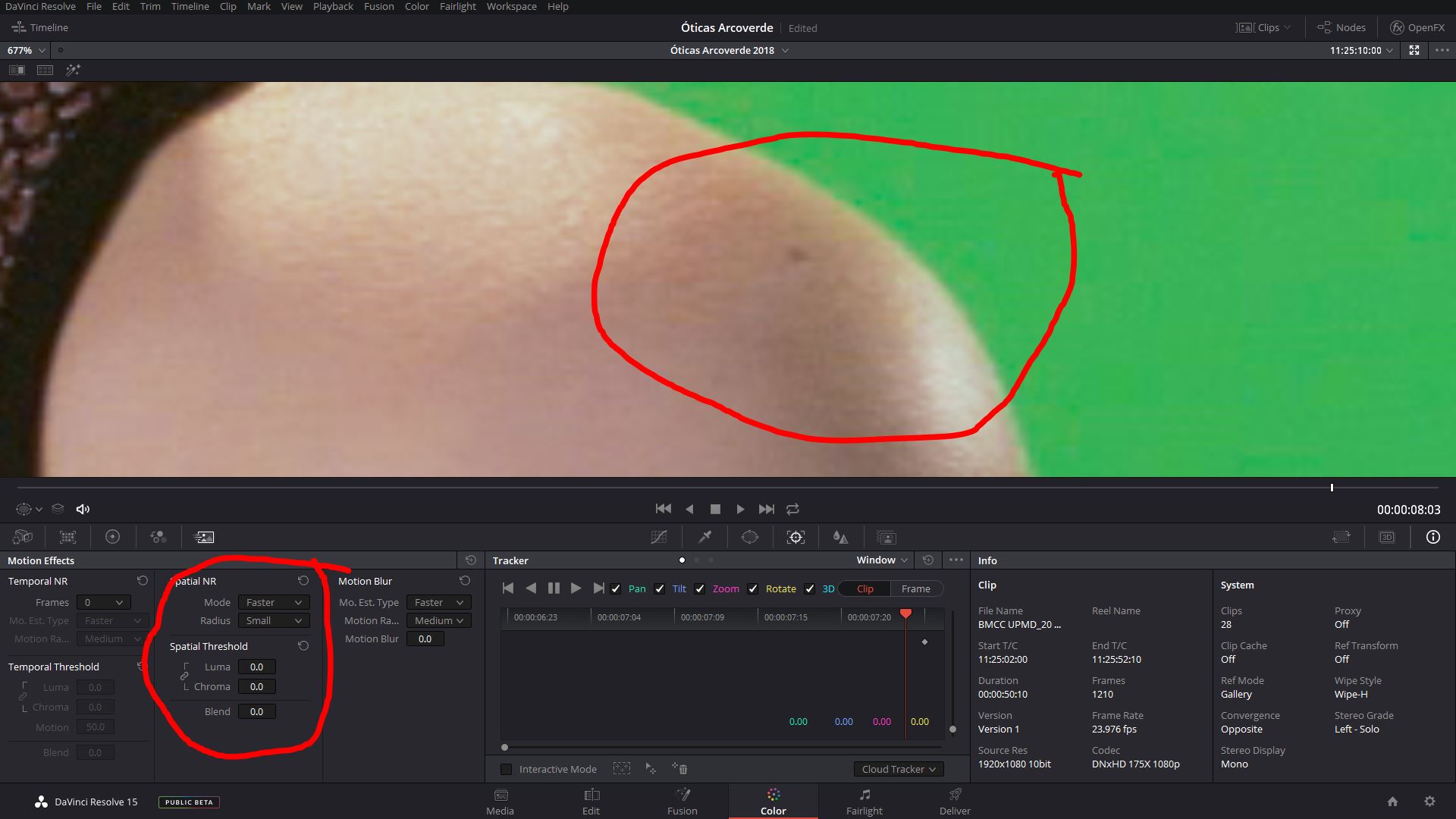This screenshot has width=1456, height=819.
Task: Enable Interactive Mode checkbox
Action: click(507, 769)
